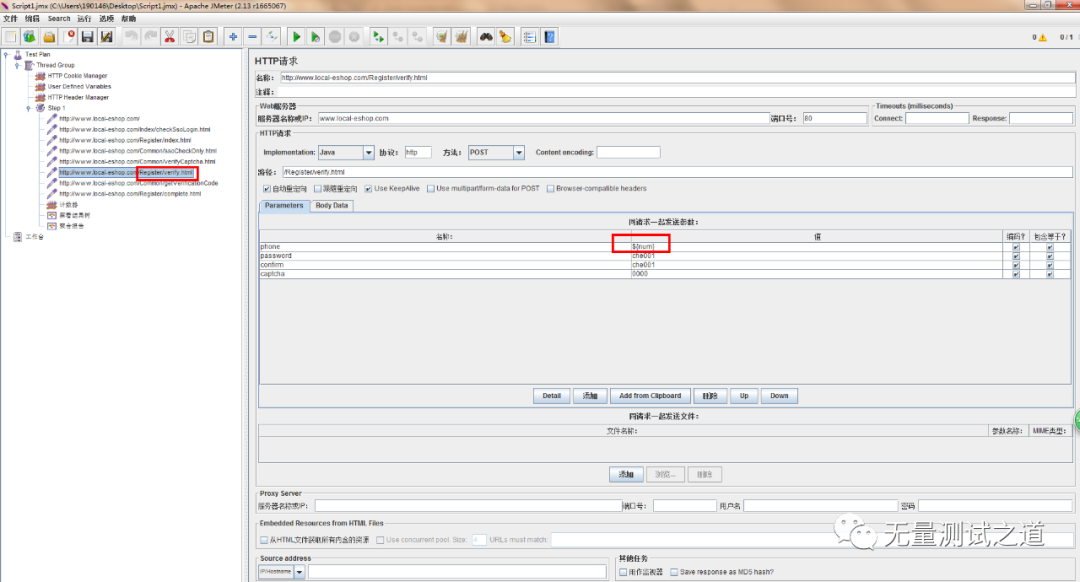This screenshot has height=582, width=1080.
Task: Click the blue plus Expand All icon
Action: [233, 37]
